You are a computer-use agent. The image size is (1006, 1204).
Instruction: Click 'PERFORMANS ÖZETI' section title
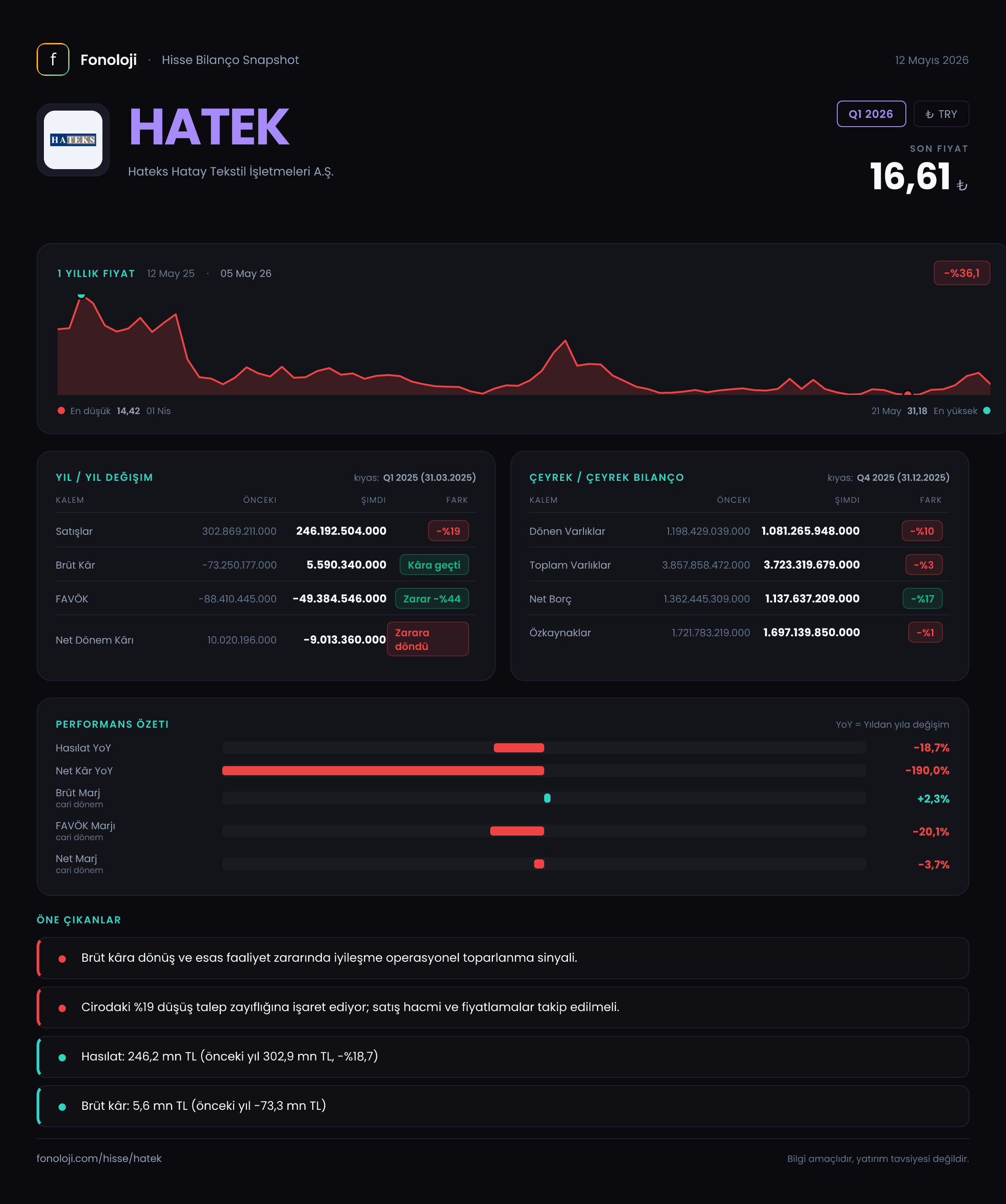pos(112,724)
